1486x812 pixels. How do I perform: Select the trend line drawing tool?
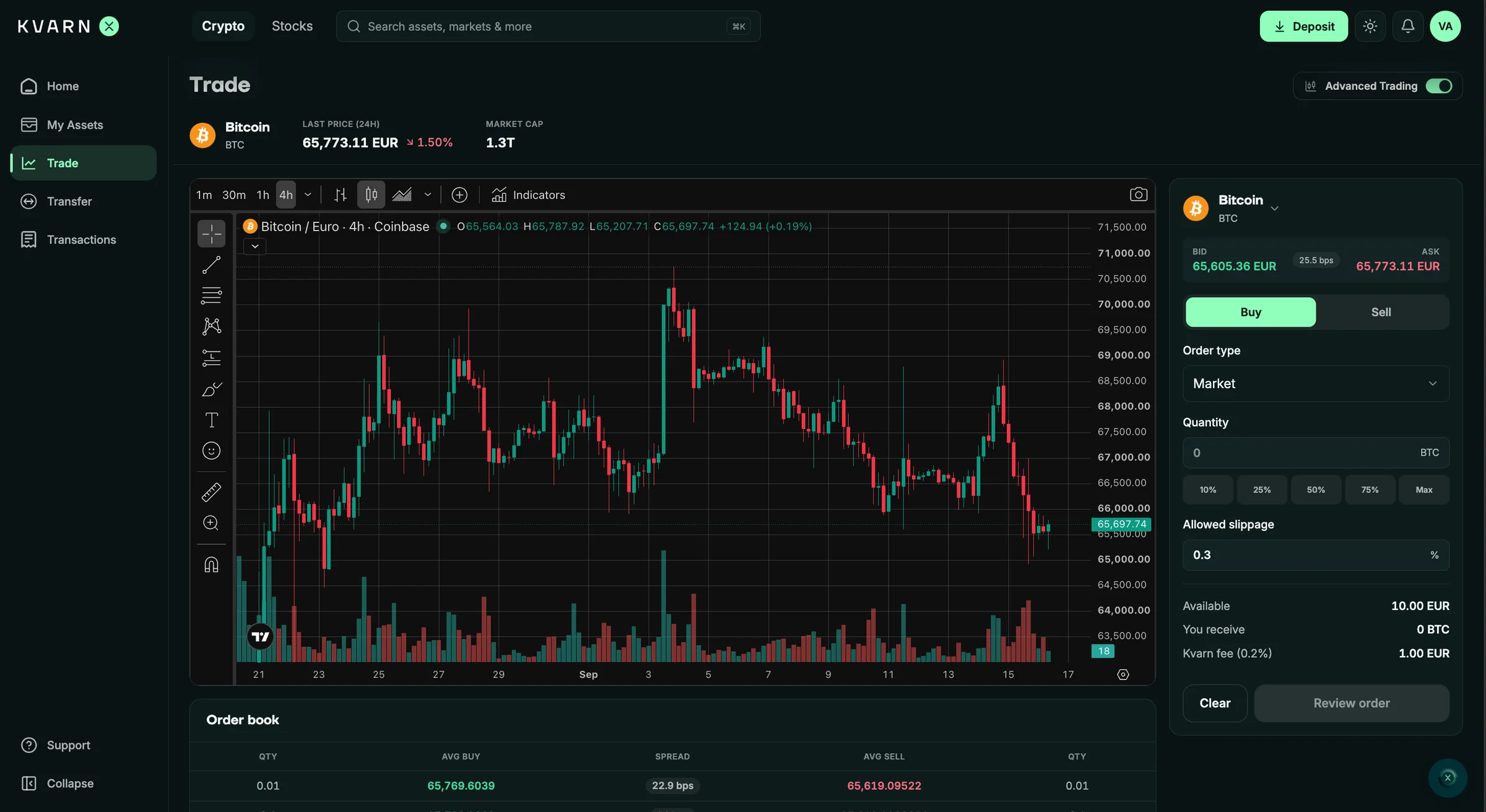pos(211,265)
